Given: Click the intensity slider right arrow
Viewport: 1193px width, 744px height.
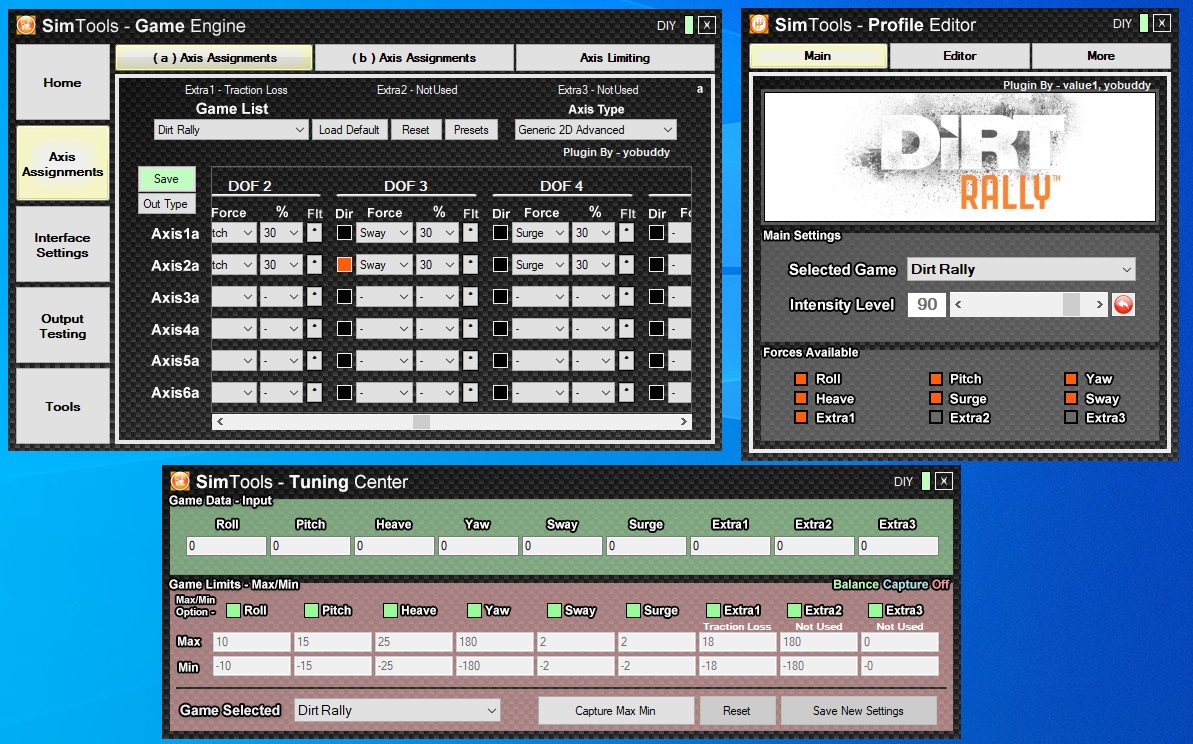Looking at the screenshot, I should pos(1099,304).
